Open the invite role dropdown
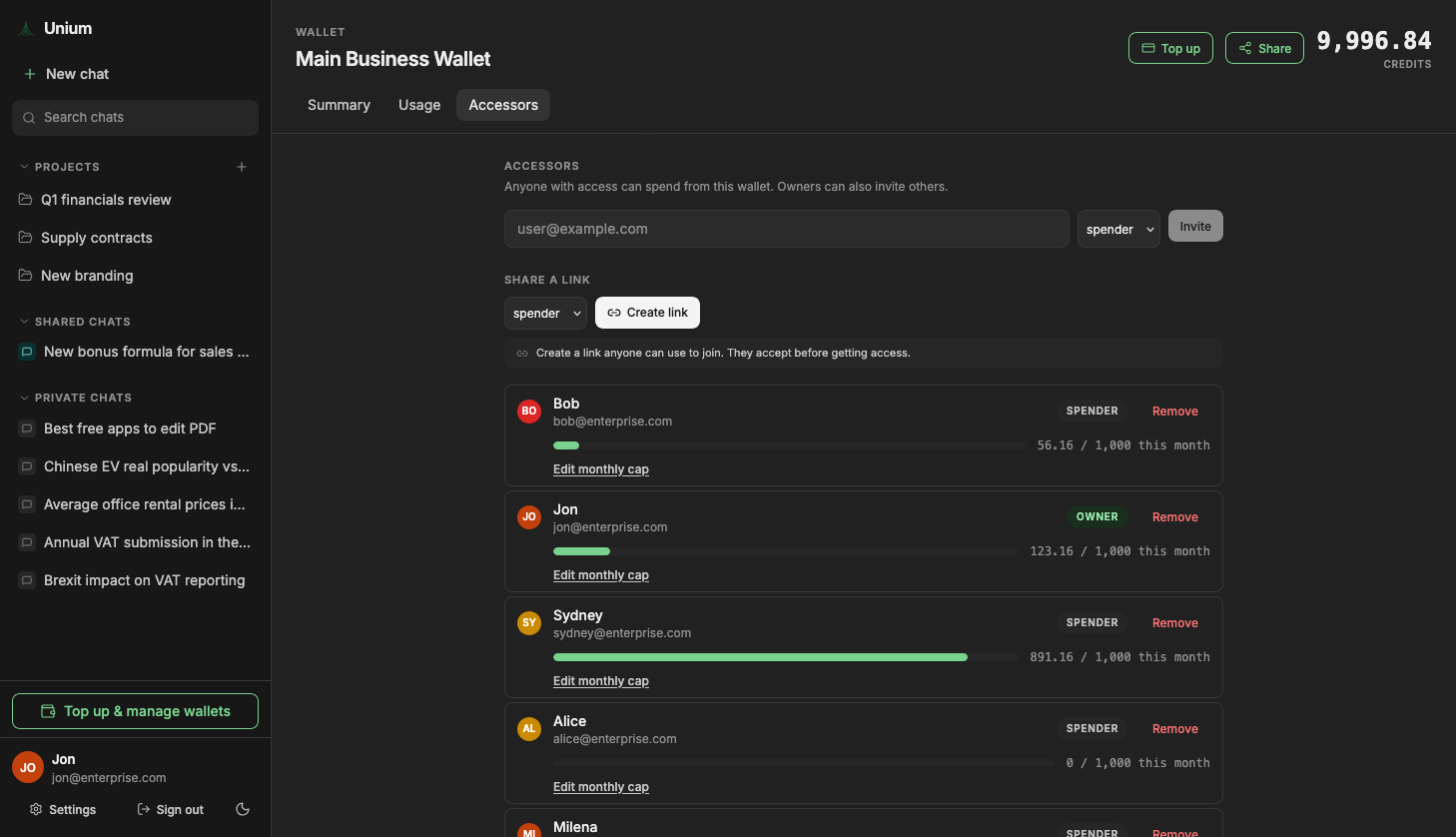The image size is (1456, 837). [x=1118, y=229]
